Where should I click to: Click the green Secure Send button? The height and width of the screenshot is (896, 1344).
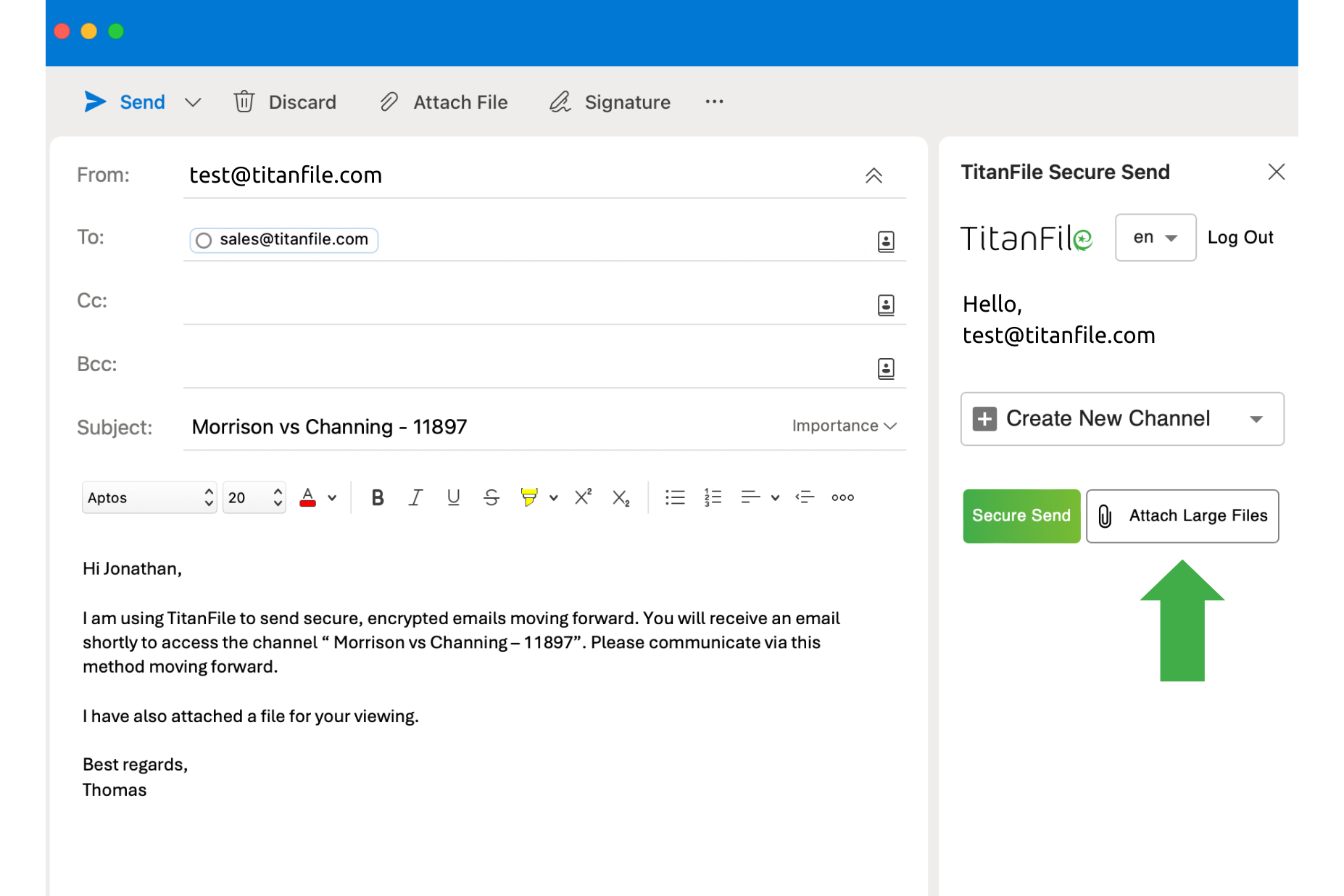click(1021, 516)
